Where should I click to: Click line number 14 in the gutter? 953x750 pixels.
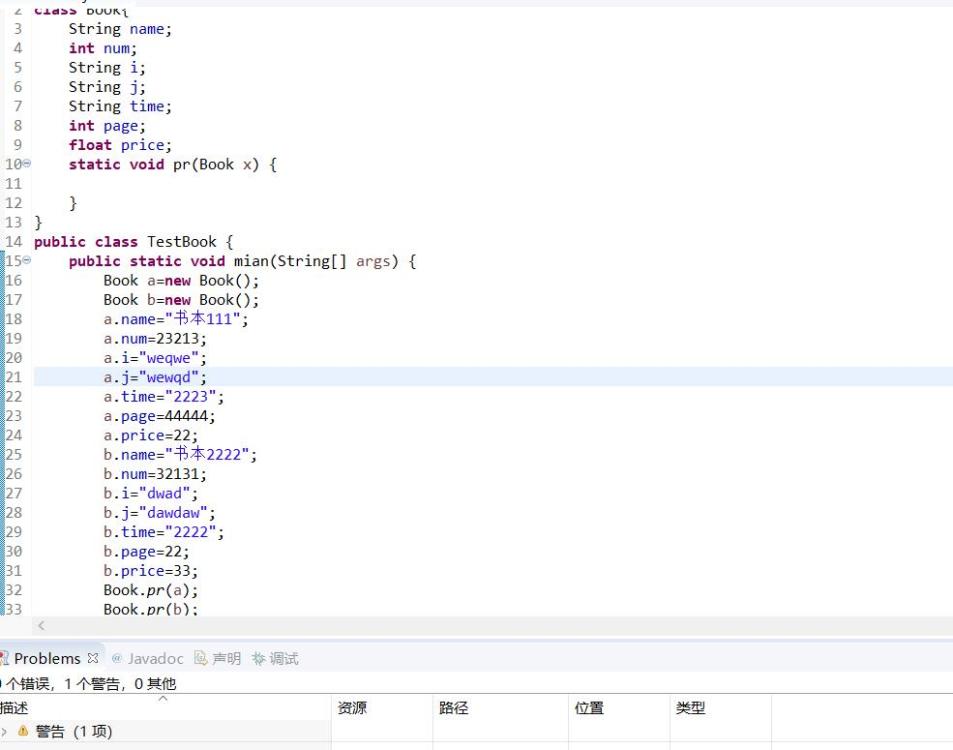13,242
